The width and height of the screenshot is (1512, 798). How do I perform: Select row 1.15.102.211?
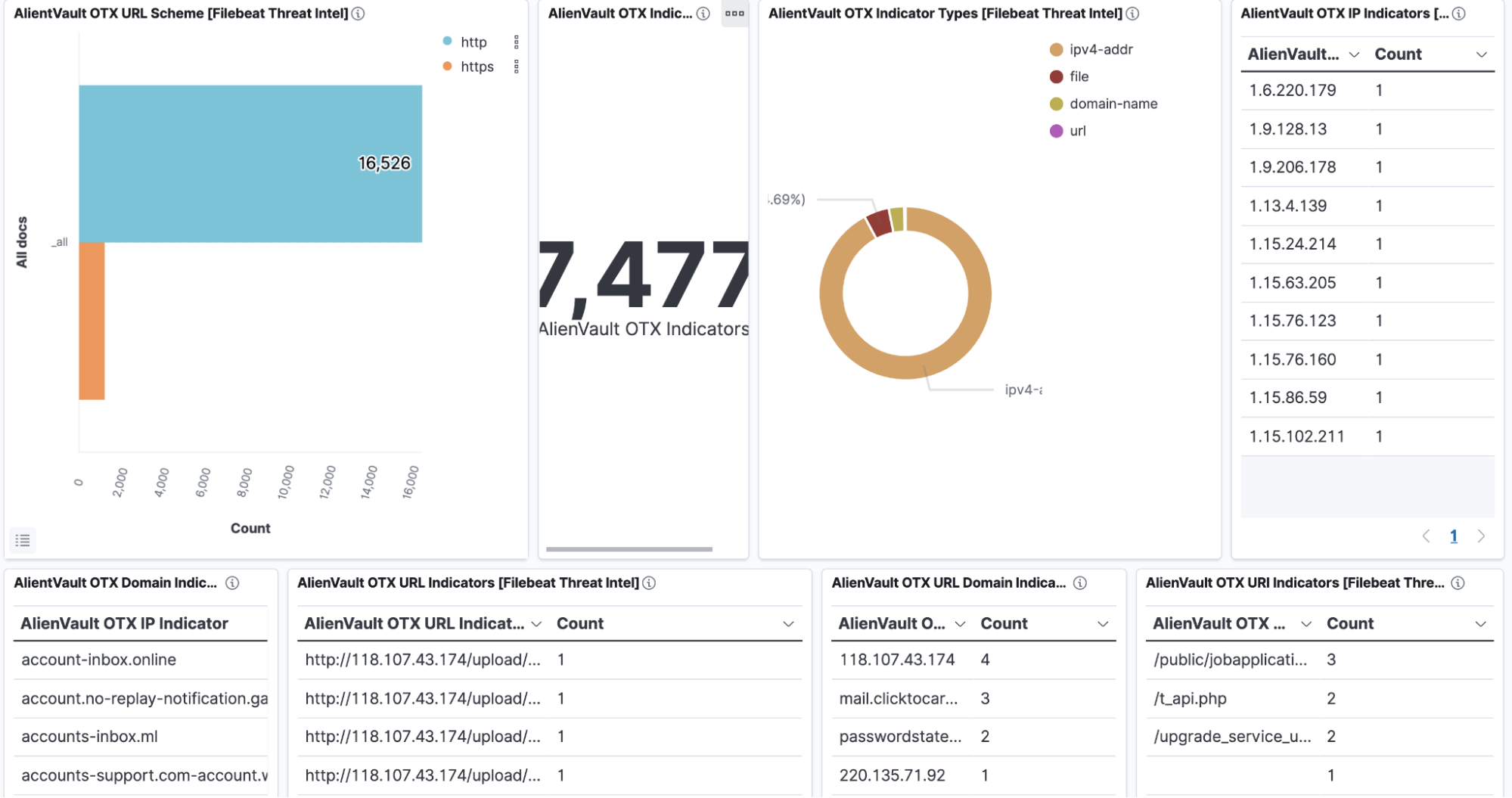click(1368, 436)
